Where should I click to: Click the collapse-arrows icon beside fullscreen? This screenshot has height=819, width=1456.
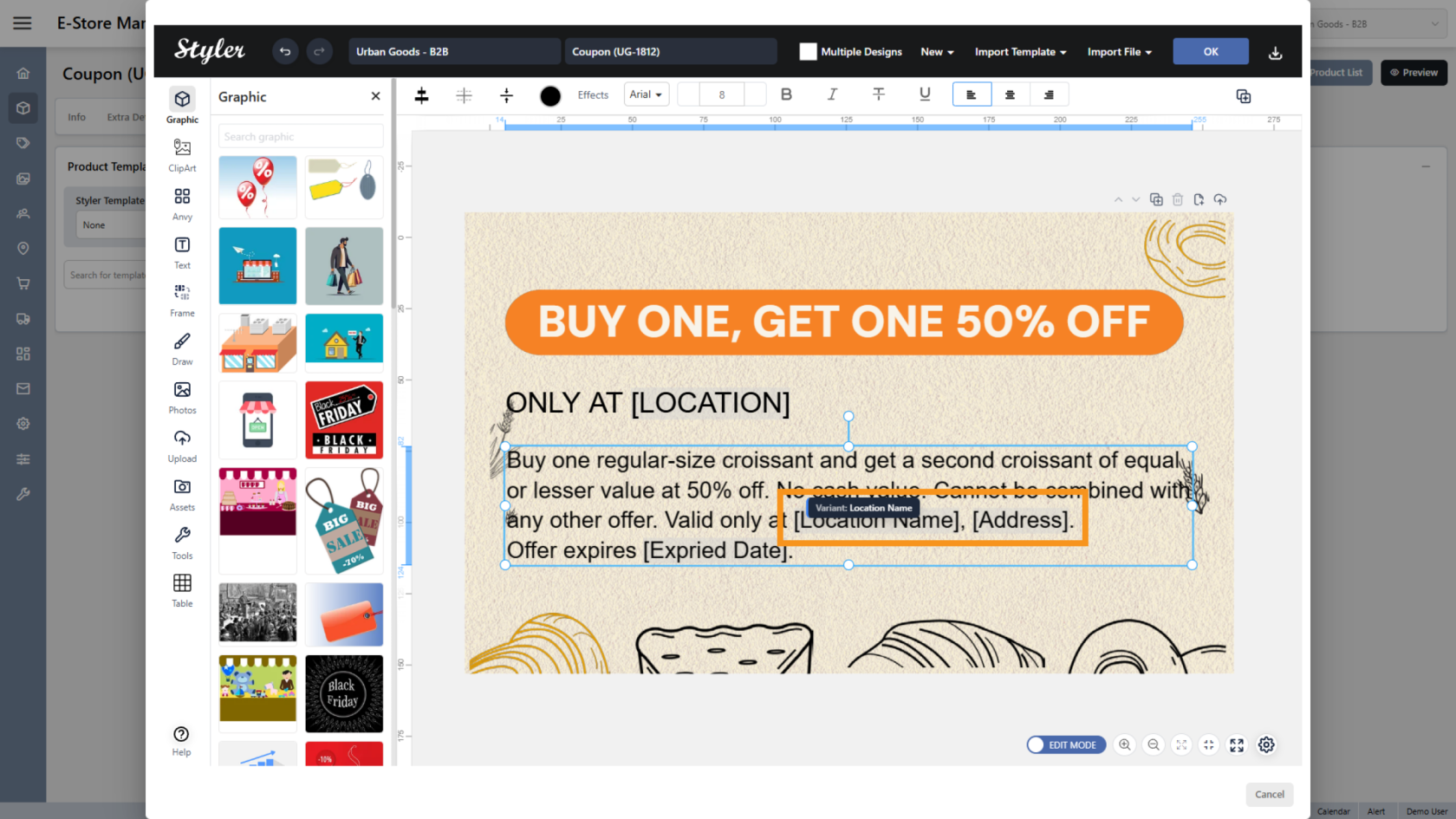(x=1209, y=744)
